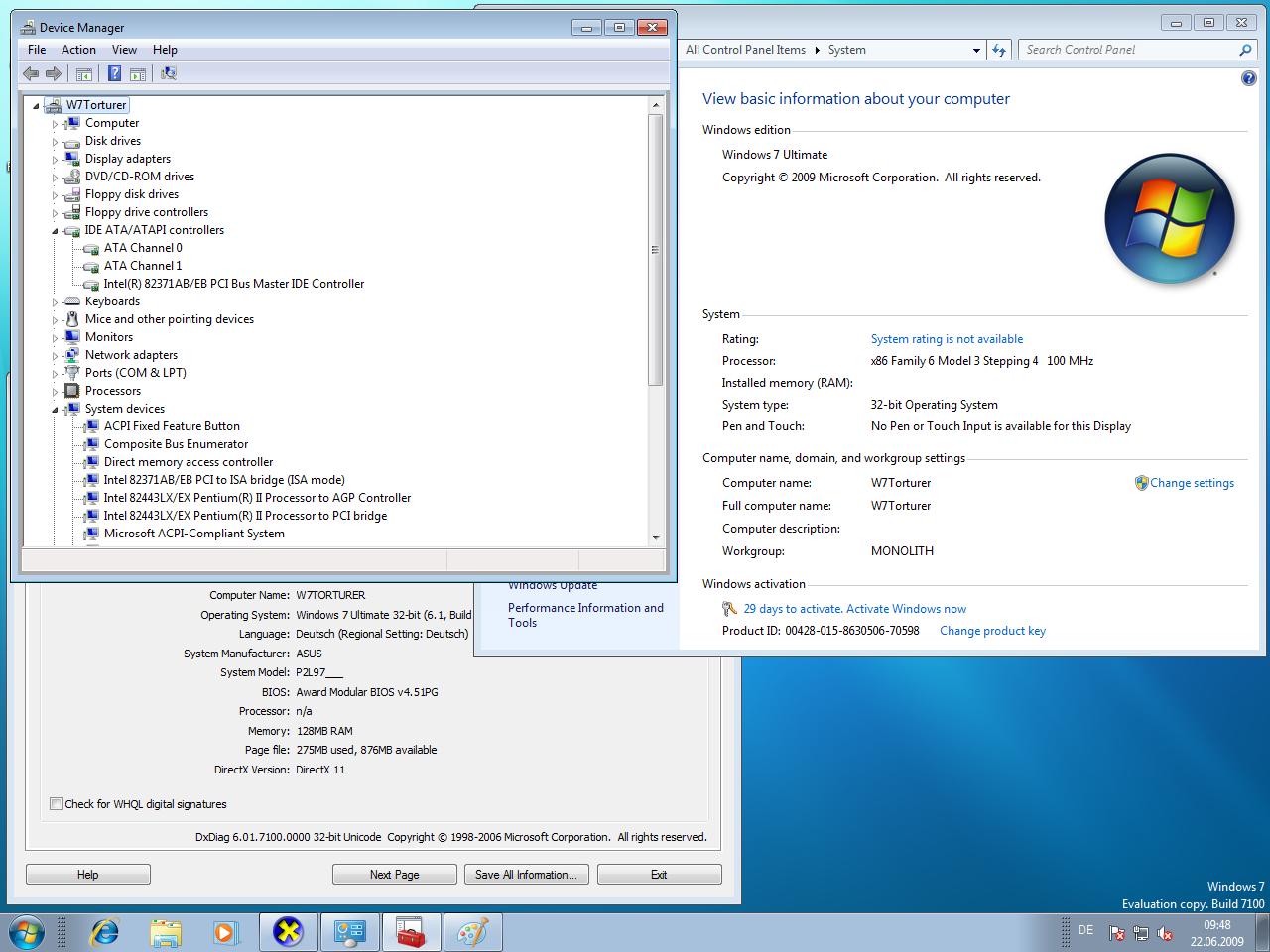Click the help icon in System window
Viewport: 1270px width, 952px height.
tap(1248, 79)
